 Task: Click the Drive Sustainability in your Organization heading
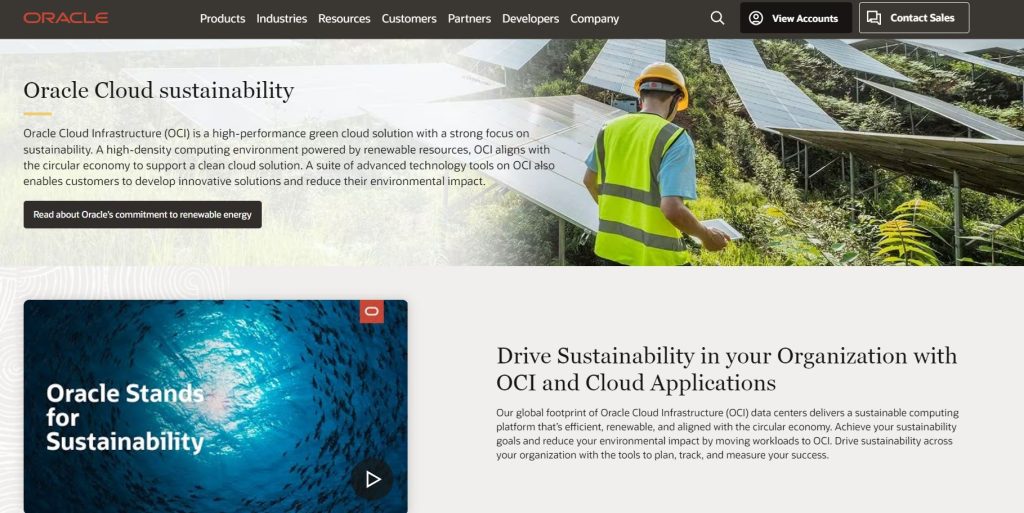(x=727, y=369)
